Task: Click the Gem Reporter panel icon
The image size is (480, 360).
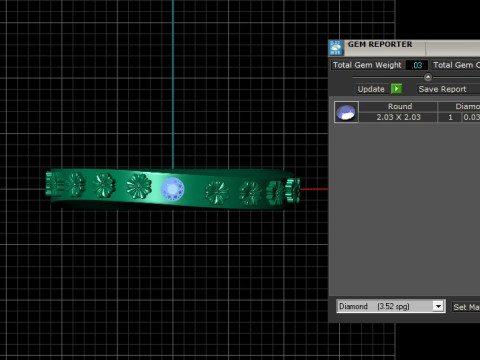Action: pyautogui.click(x=335, y=48)
